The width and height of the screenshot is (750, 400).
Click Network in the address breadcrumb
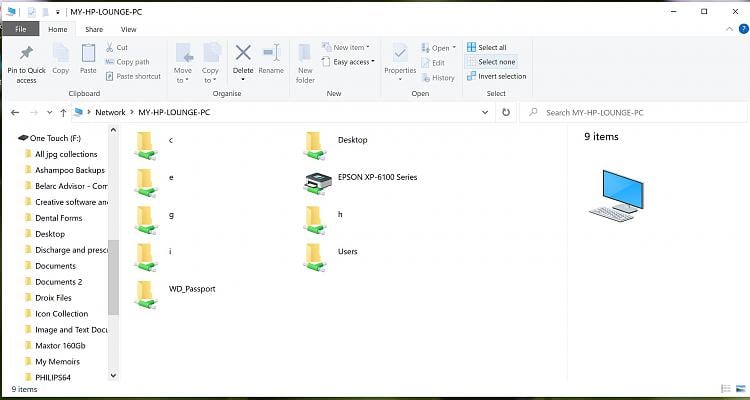click(110, 112)
